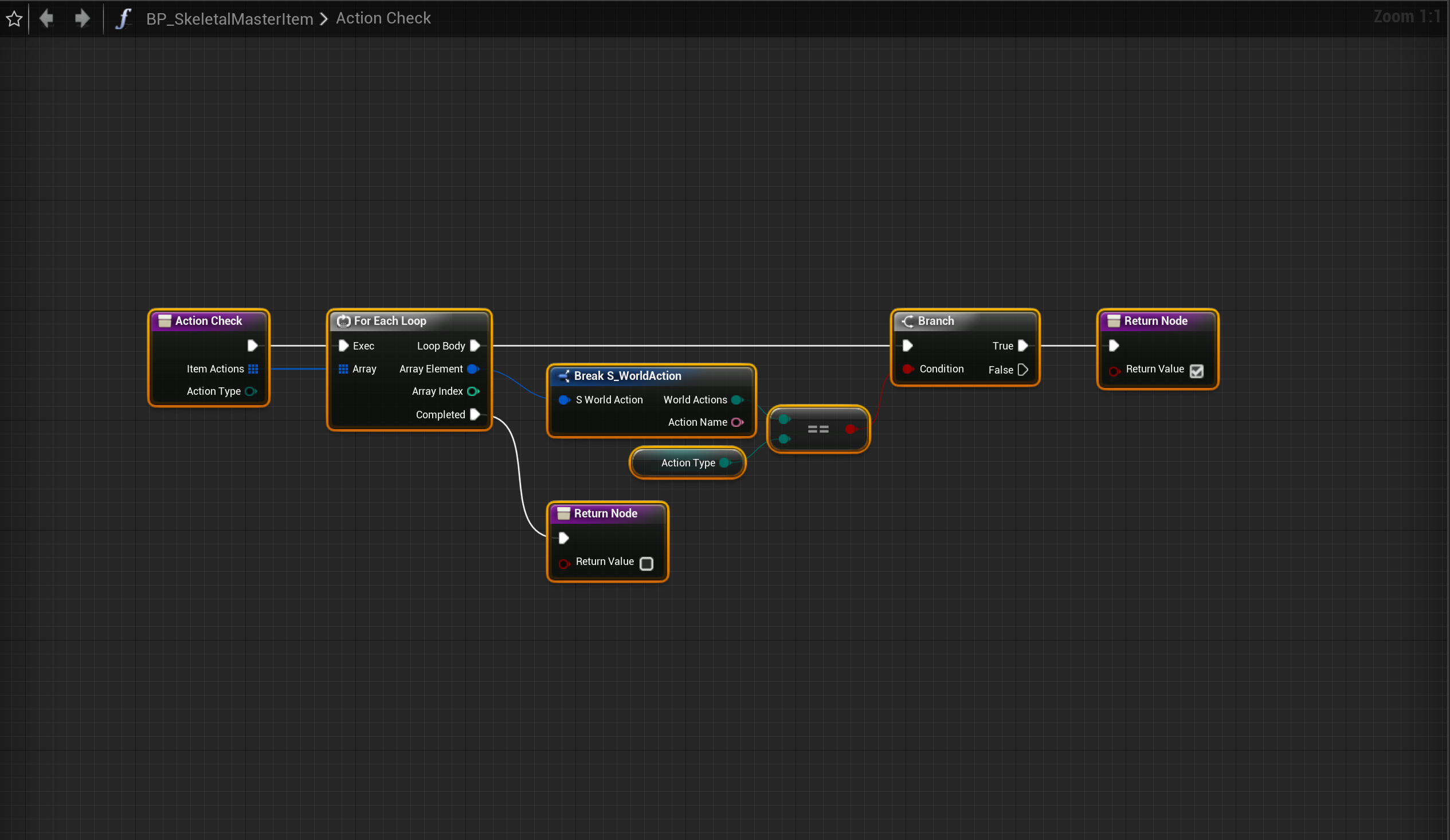Viewport: 1450px width, 840px height.
Task: Select Action Check breadcrumb item
Action: (383, 18)
